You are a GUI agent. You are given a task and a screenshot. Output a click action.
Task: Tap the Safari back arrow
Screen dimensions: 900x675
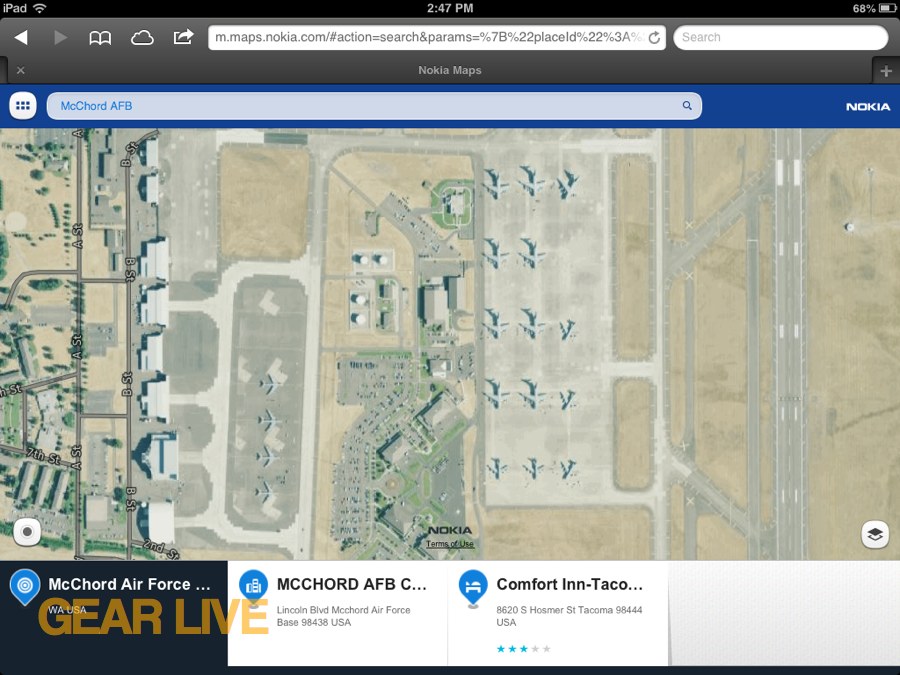coord(21,38)
